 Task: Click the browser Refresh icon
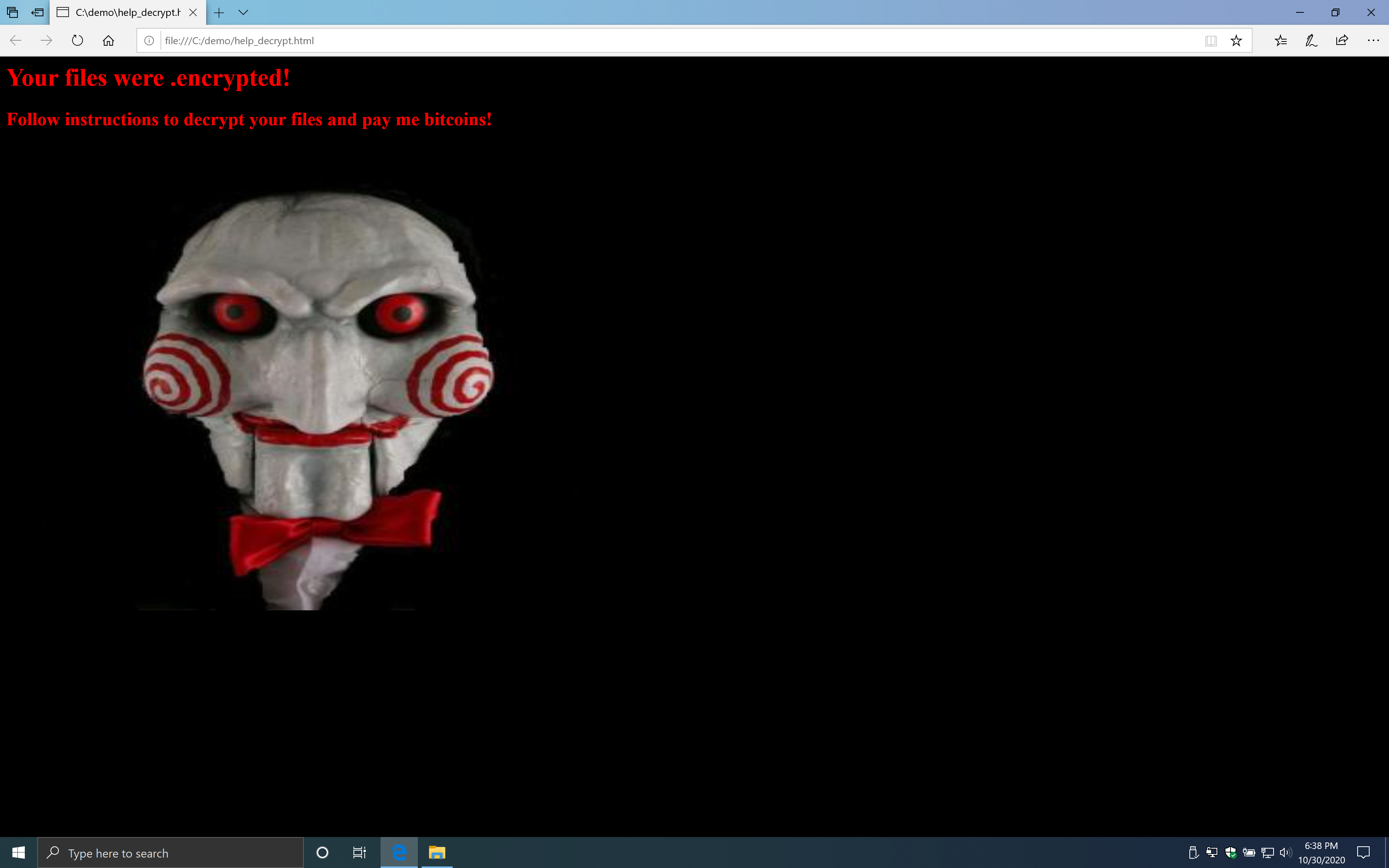(78, 41)
